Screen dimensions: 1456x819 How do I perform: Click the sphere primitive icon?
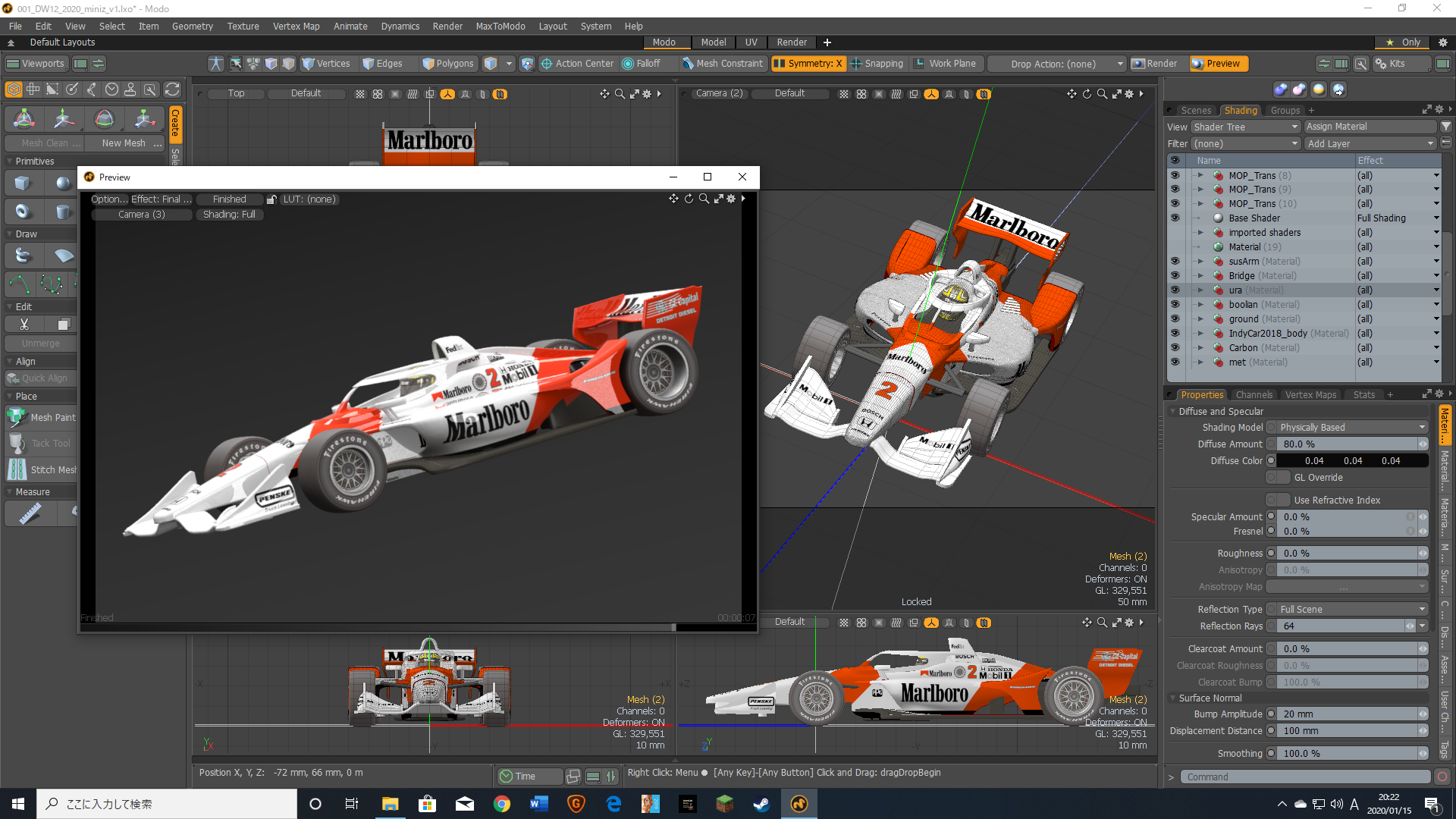click(x=62, y=183)
